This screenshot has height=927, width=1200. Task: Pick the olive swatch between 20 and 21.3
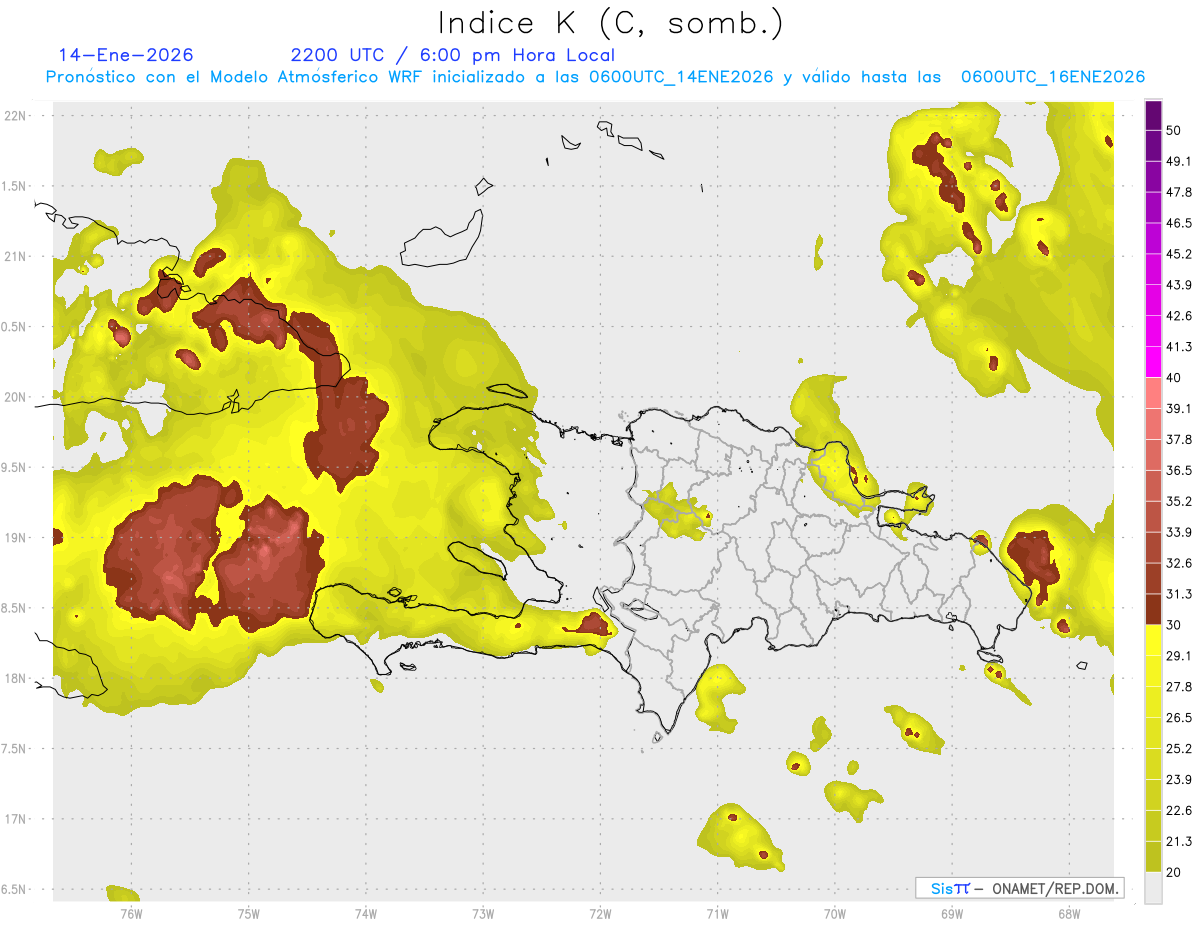pyautogui.click(x=1153, y=857)
